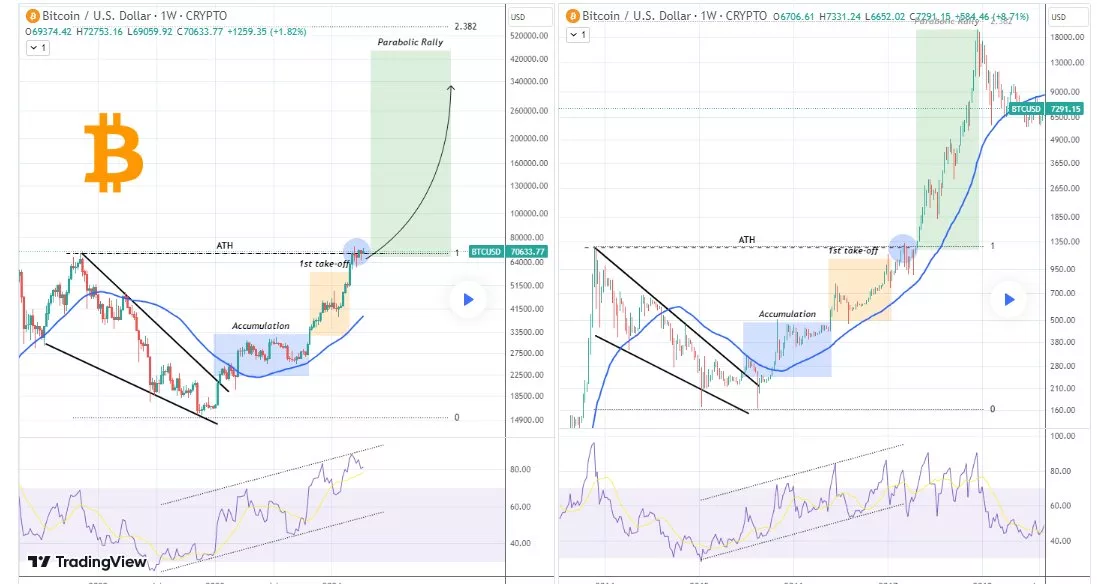Viewport: 1097px width, 584px height.
Task: Collapse indicators legend on right chart
Action: [578, 34]
